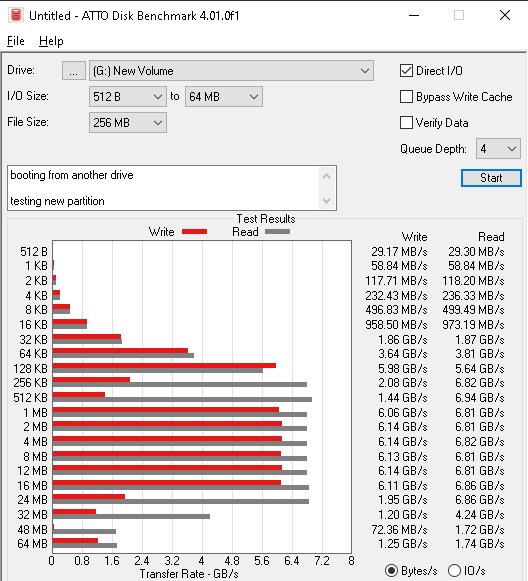Click the ATTO Disk Benchmark title icon
Image resolution: width=528 pixels, height=581 pixels.
pos(16,15)
